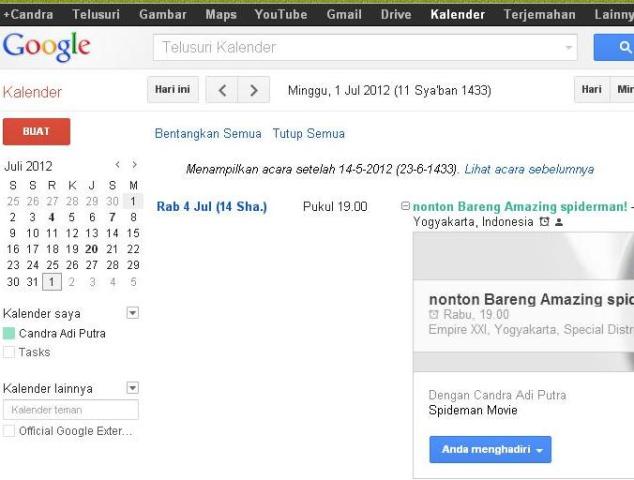Collapse the nonton Bareng event details

(405, 206)
